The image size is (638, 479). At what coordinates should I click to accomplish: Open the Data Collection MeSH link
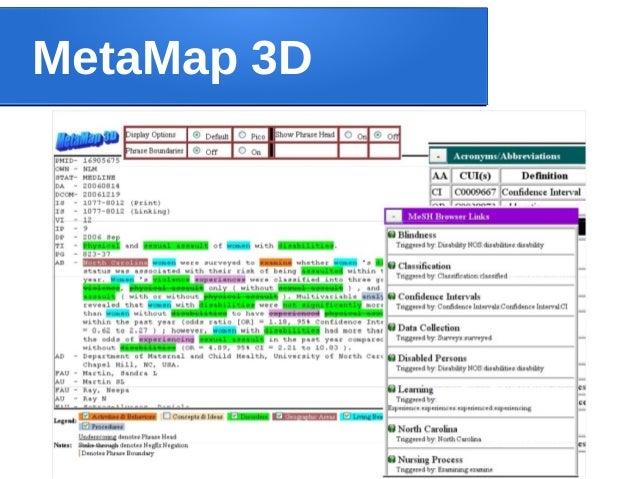[x=429, y=327]
